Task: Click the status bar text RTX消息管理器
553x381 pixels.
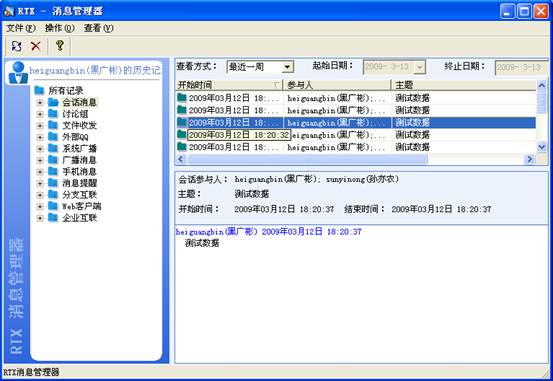Action: click(x=31, y=372)
